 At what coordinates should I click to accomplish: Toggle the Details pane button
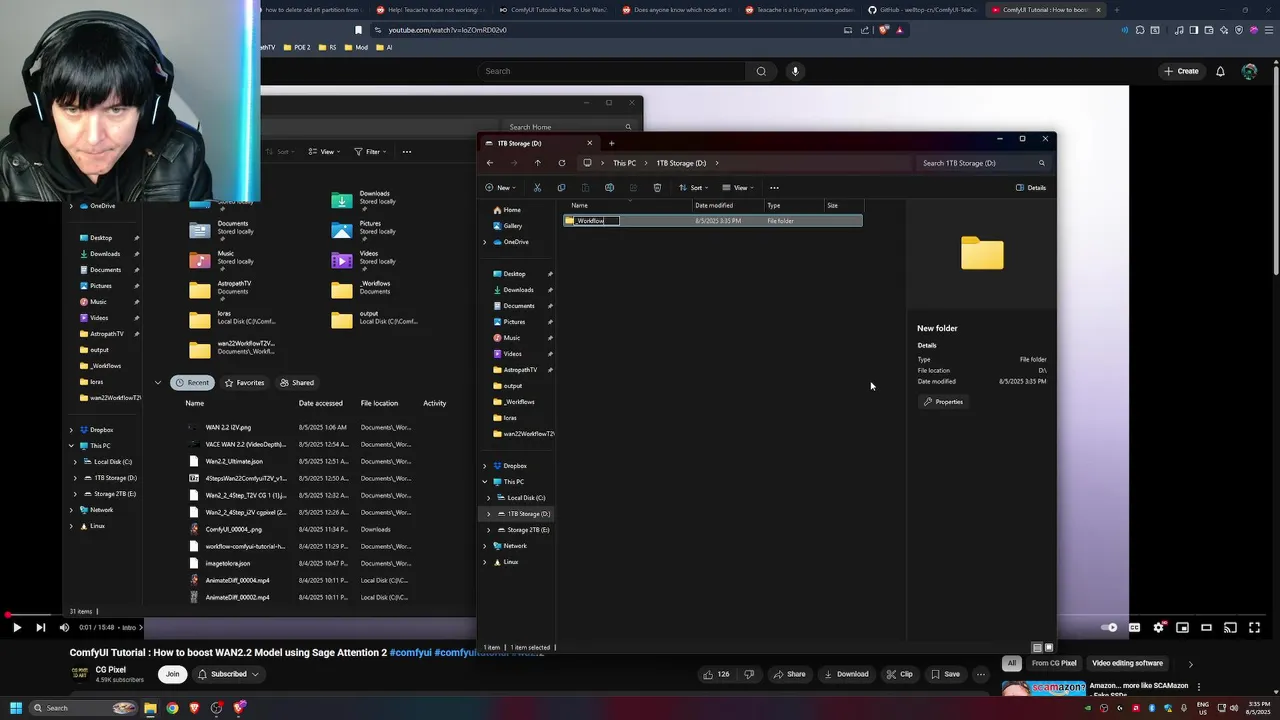1031,187
